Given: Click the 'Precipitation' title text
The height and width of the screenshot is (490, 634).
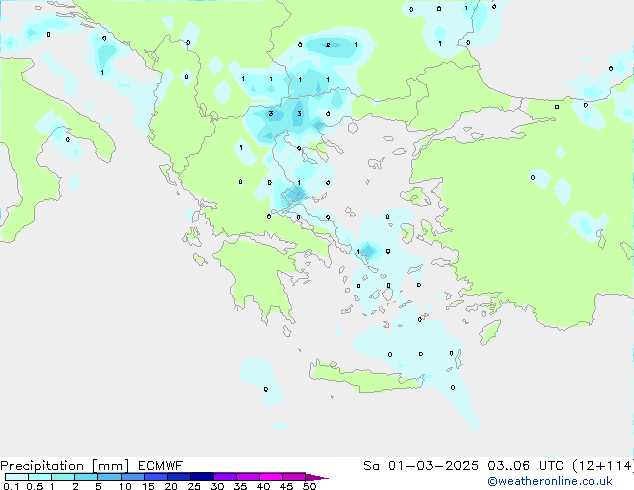Looking at the screenshot, I should 42,466.
